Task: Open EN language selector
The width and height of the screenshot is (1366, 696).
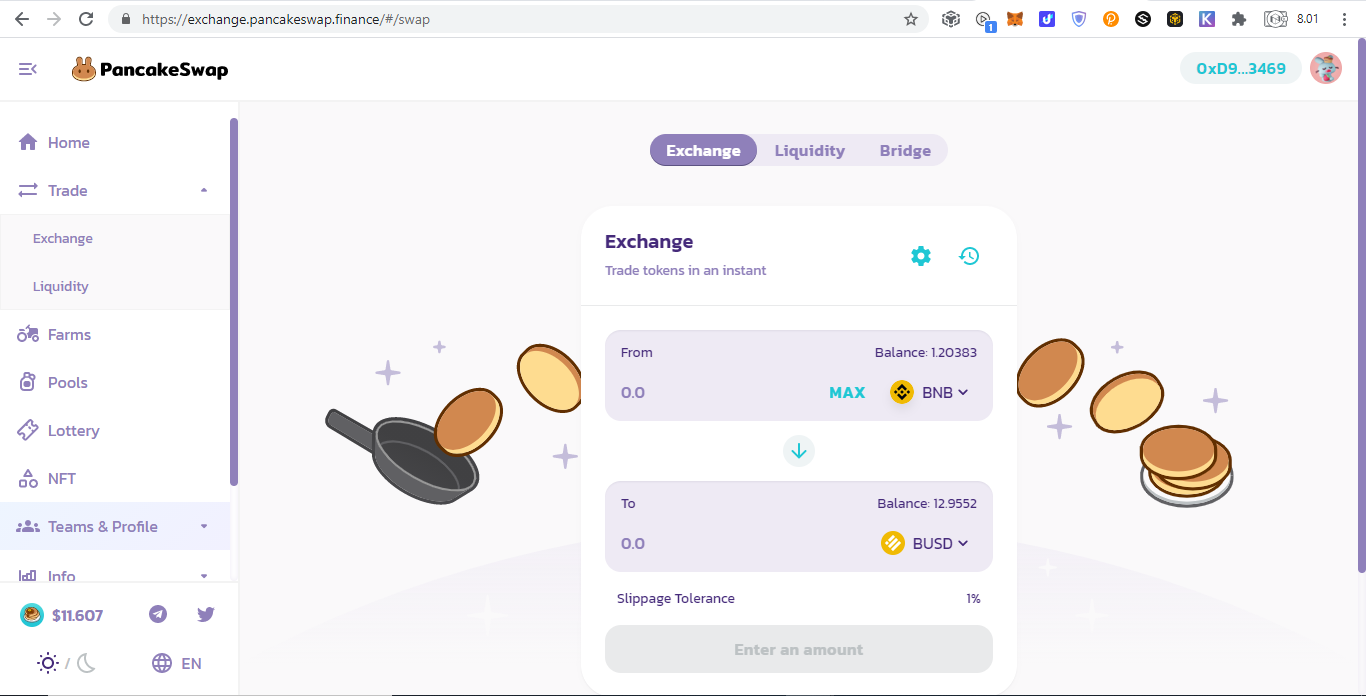Action: pyautogui.click(x=177, y=663)
